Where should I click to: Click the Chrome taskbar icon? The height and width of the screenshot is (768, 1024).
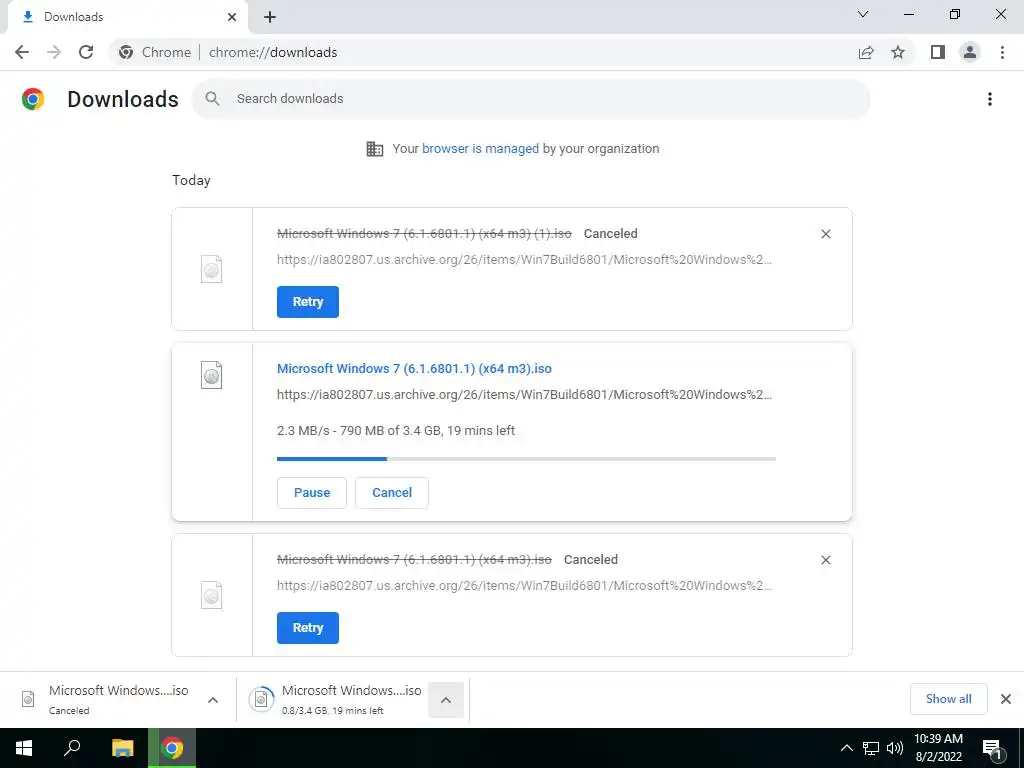pos(172,748)
